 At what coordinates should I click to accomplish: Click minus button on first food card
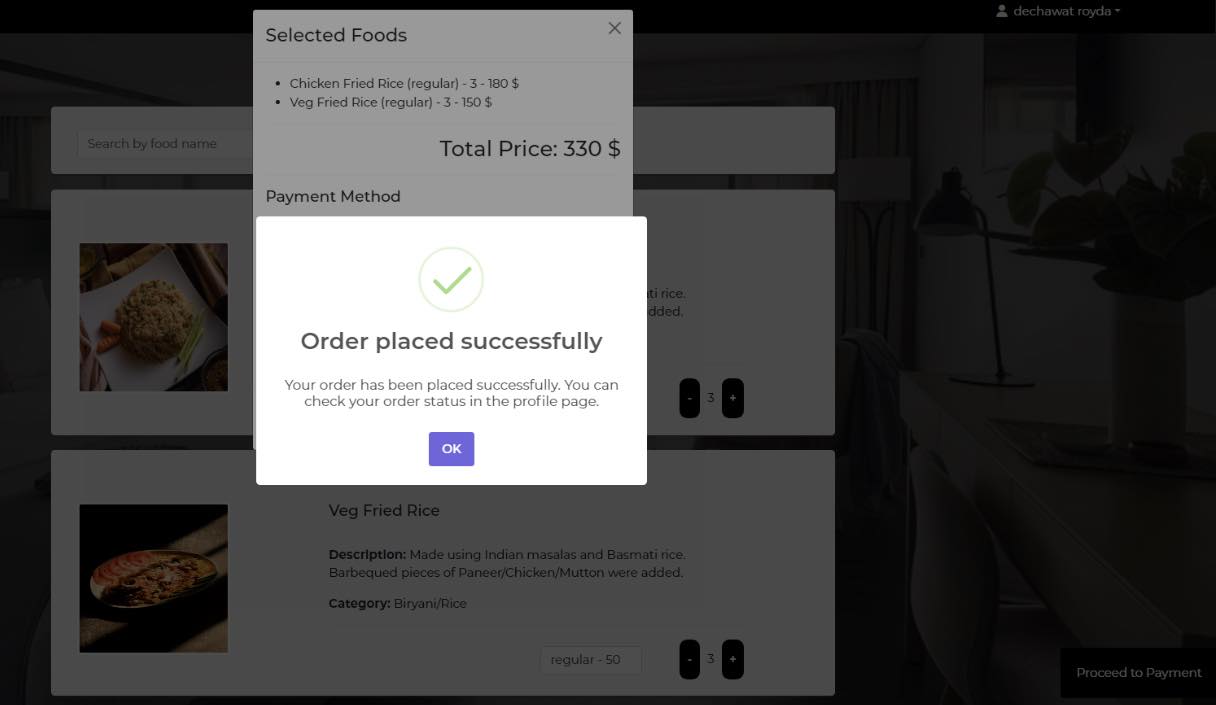(689, 398)
